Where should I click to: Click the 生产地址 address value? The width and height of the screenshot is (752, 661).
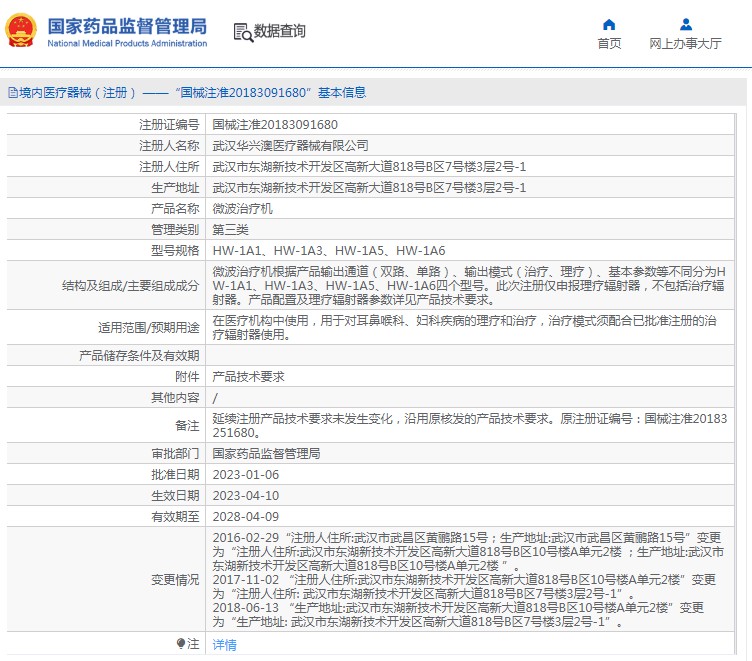click(369, 188)
